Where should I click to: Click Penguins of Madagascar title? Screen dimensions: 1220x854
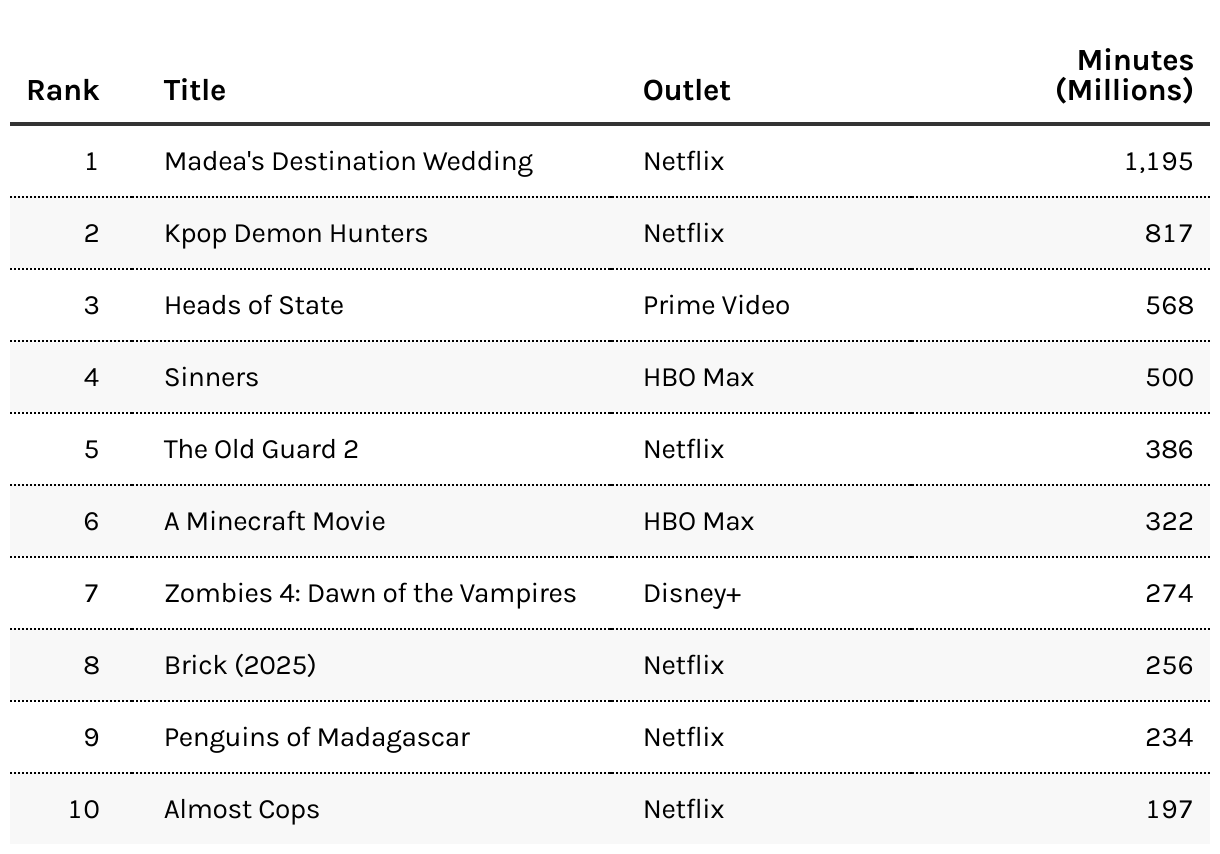[x=317, y=738]
